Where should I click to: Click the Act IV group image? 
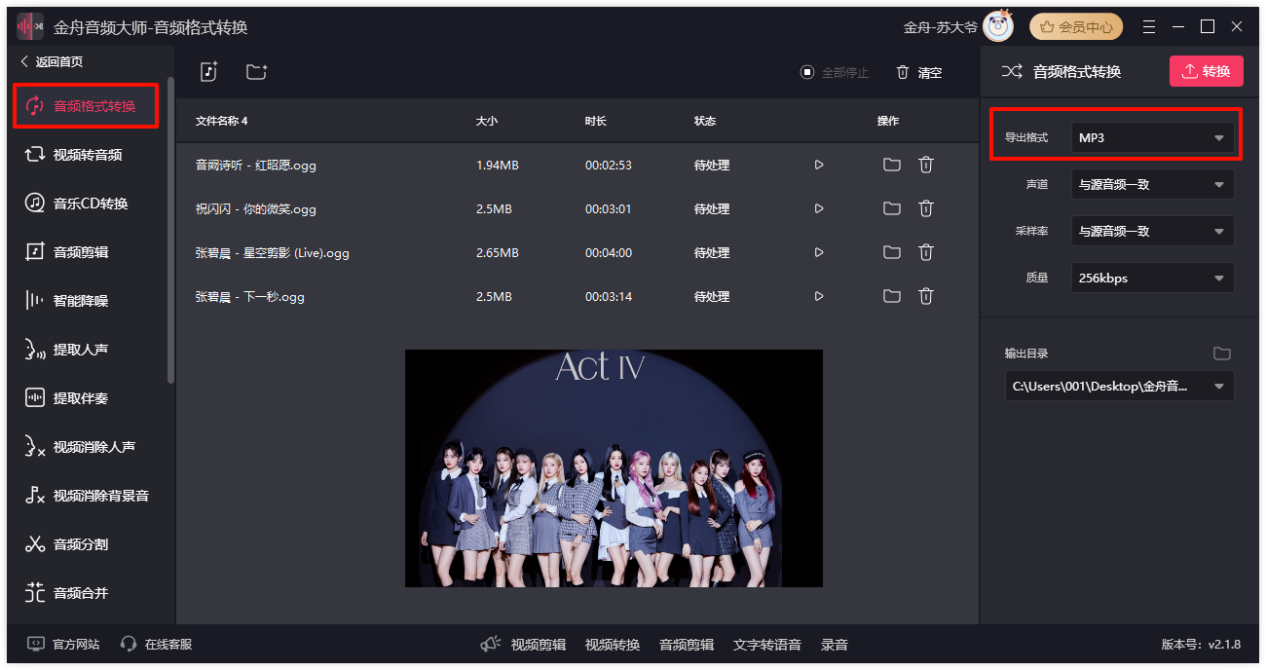click(x=614, y=468)
